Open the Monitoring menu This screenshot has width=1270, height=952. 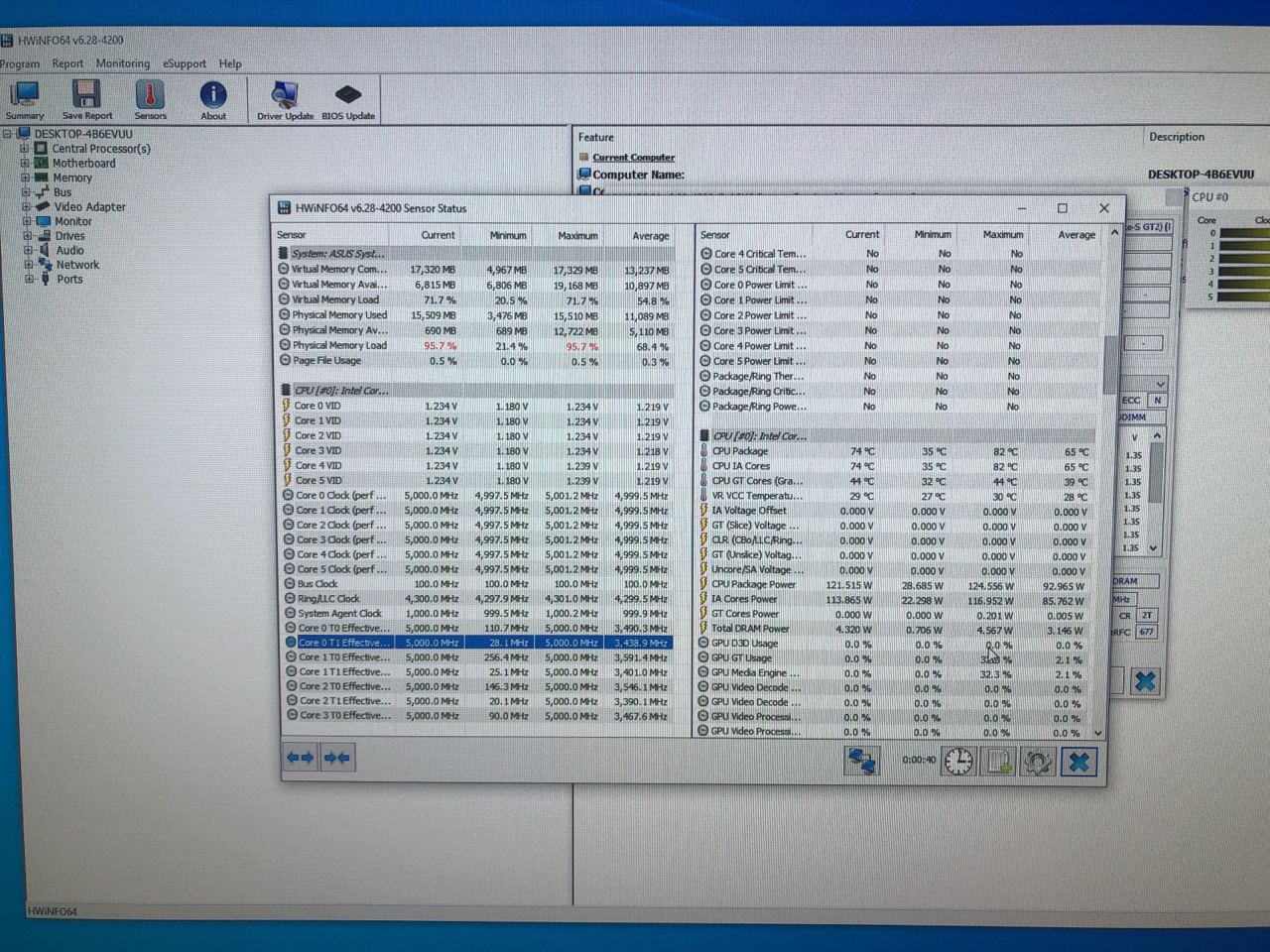tap(123, 63)
